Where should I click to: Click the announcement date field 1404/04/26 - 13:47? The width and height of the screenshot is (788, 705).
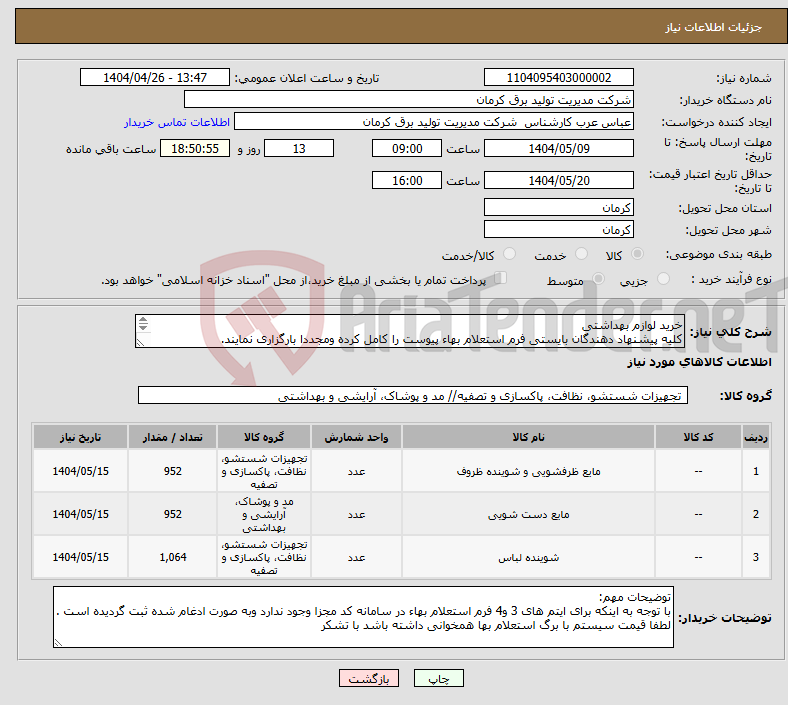click(x=155, y=78)
